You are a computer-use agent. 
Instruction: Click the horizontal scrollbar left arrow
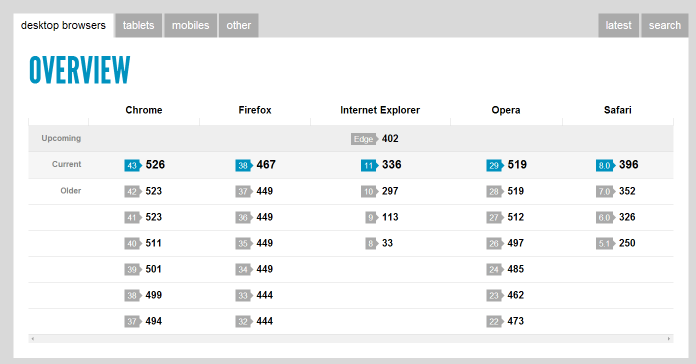pos(33,339)
